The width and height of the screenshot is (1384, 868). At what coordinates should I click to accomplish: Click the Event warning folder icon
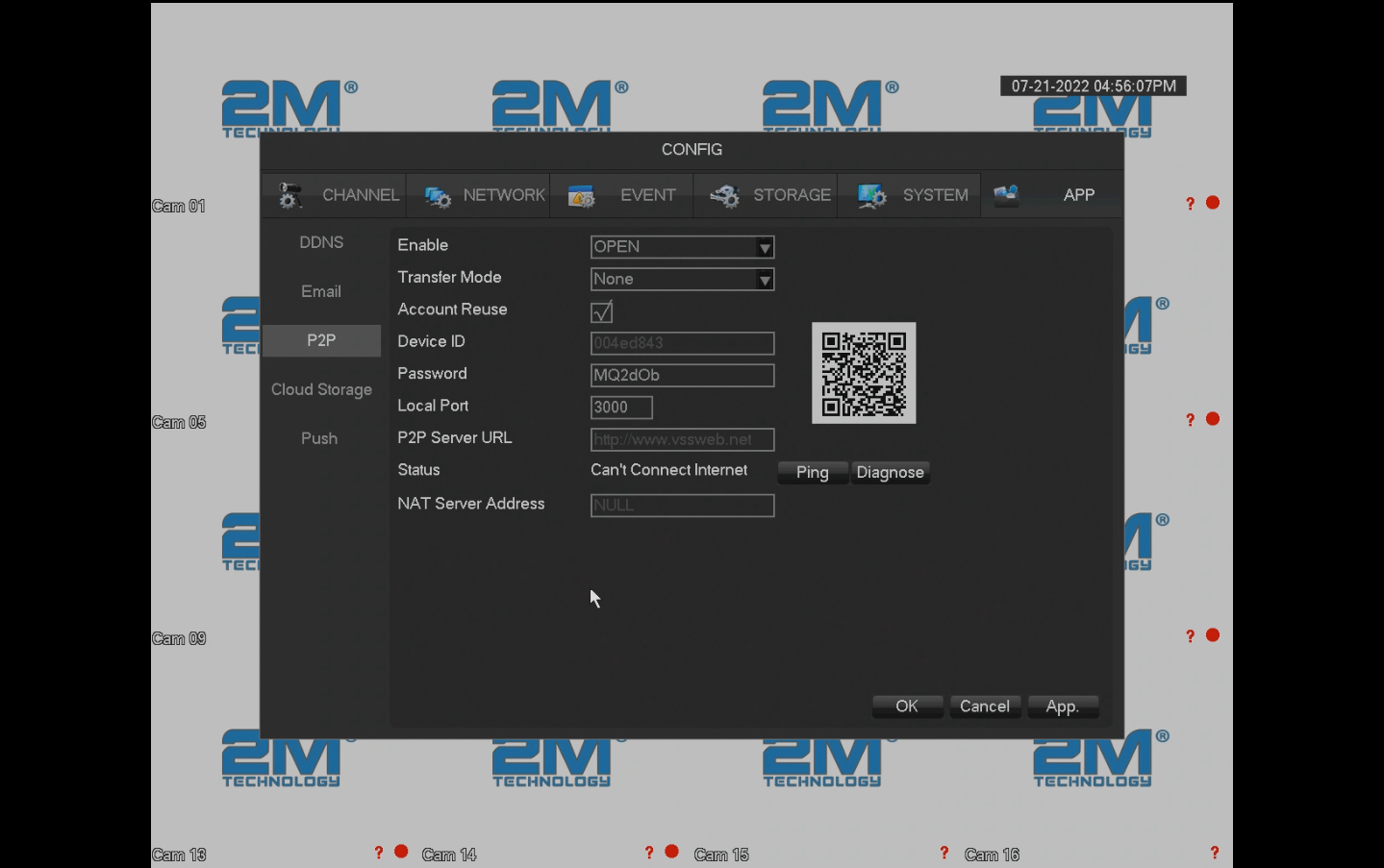[x=581, y=196]
